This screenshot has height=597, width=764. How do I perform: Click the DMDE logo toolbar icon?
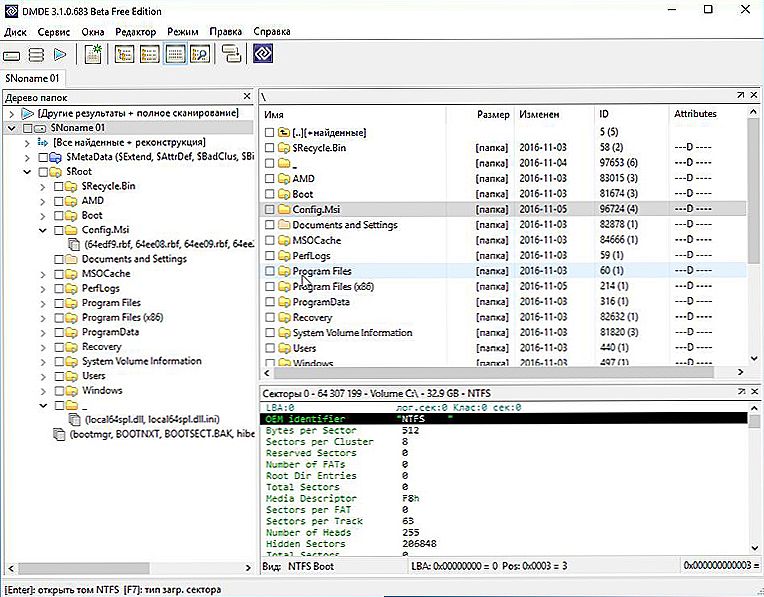(263, 54)
